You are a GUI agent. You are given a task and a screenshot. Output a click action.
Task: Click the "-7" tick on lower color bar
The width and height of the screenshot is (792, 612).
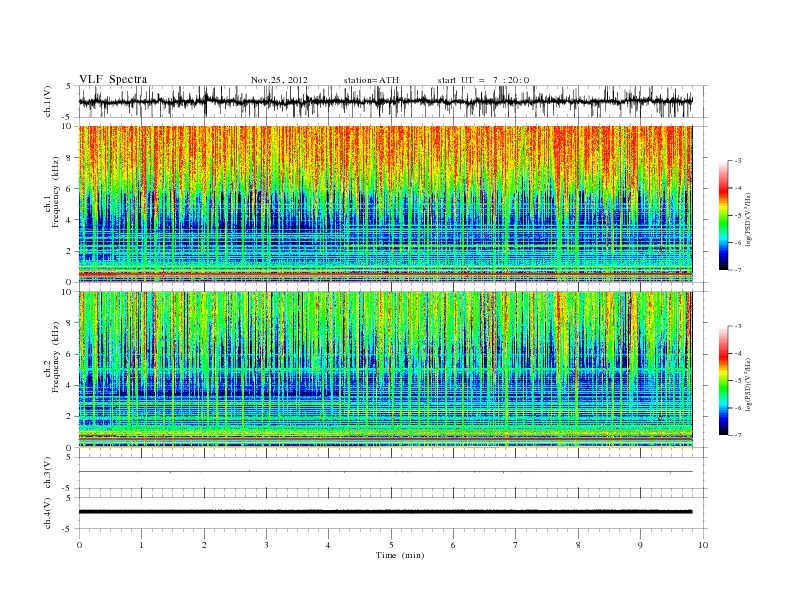click(738, 435)
